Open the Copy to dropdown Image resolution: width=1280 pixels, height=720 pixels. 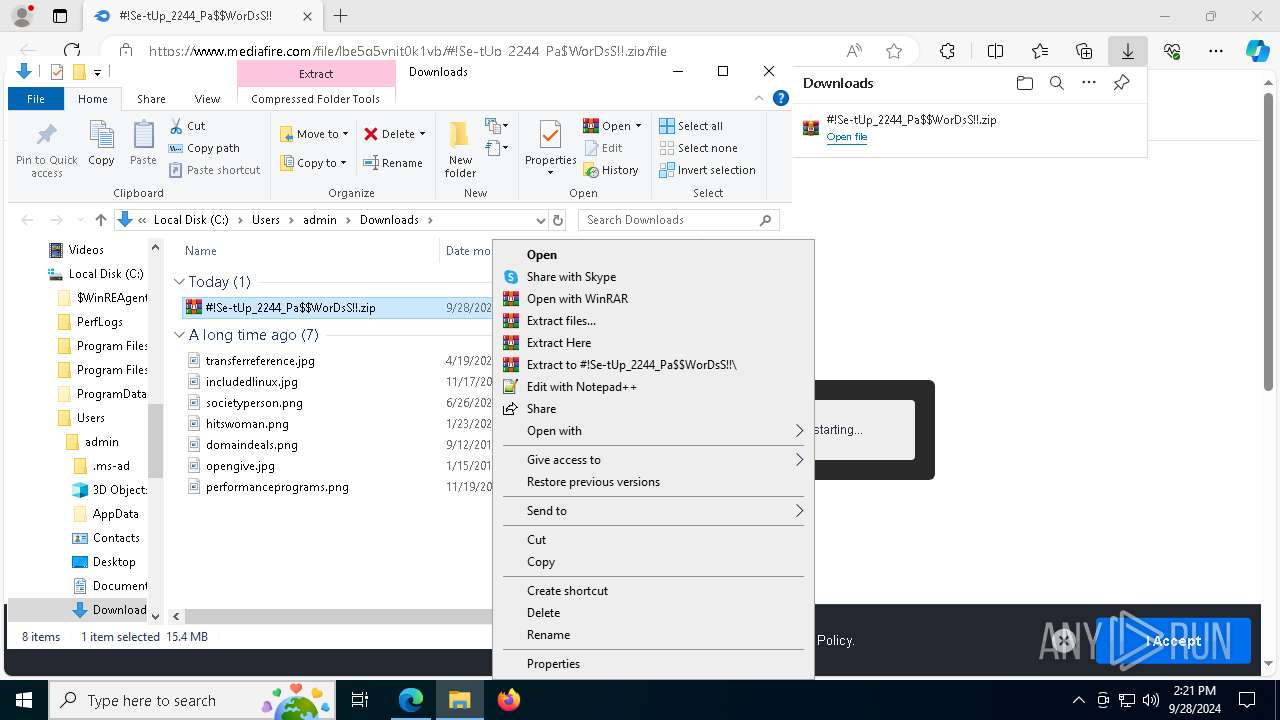pos(314,163)
